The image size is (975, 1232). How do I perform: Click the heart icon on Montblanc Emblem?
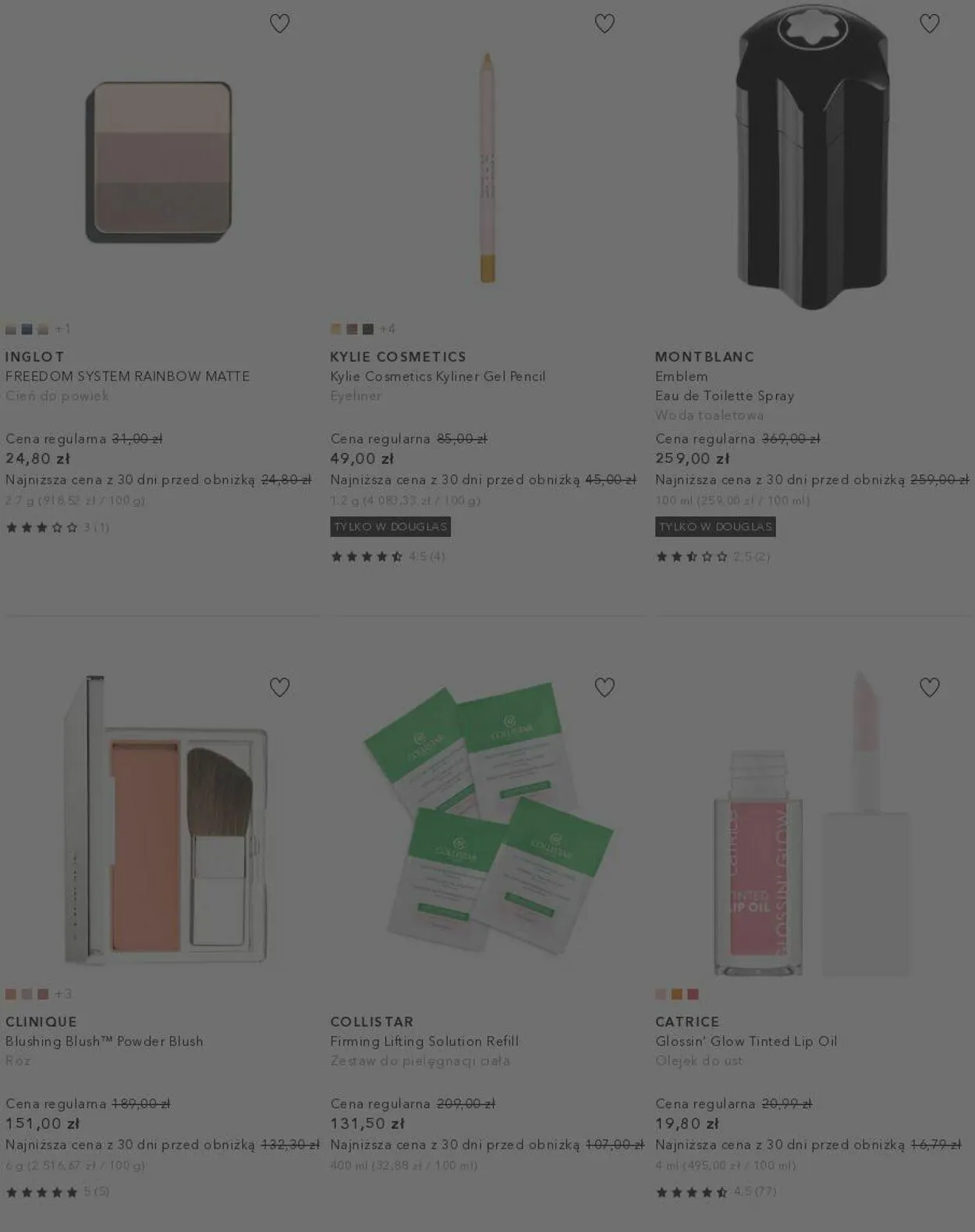[x=929, y=24]
